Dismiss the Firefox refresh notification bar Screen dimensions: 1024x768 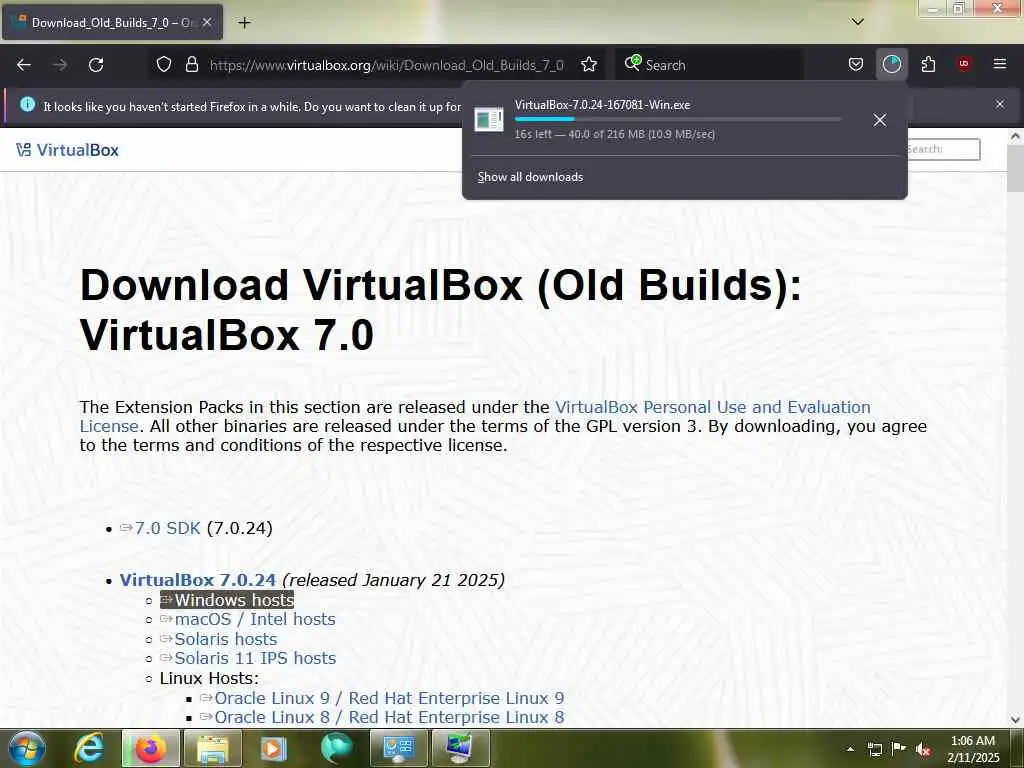point(999,104)
